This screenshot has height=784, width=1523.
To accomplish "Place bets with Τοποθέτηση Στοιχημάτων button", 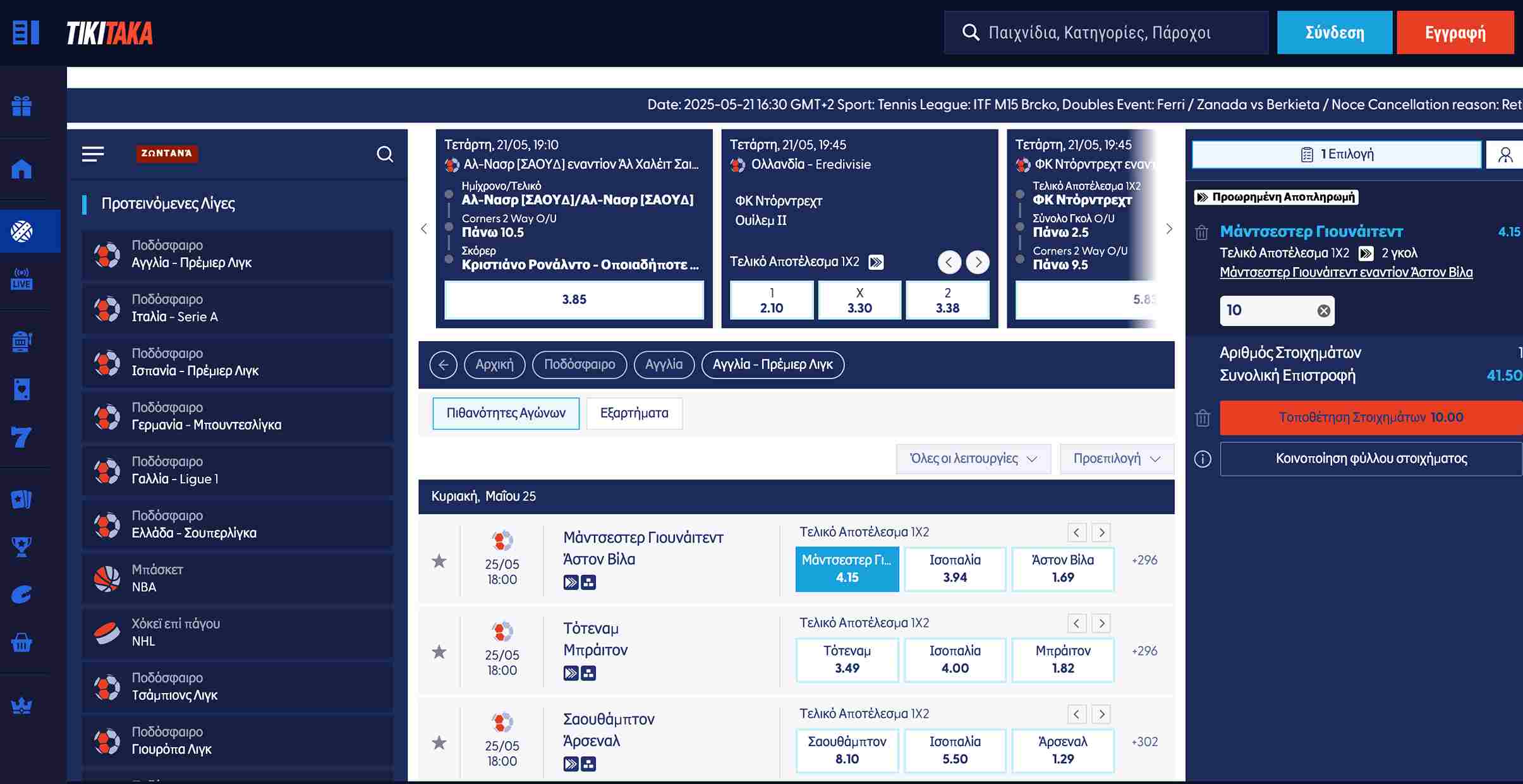I will click(x=1371, y=418).
